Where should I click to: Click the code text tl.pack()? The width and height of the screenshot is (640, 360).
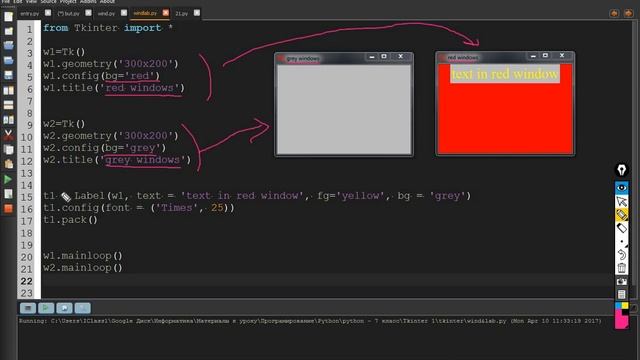point(70,220)
